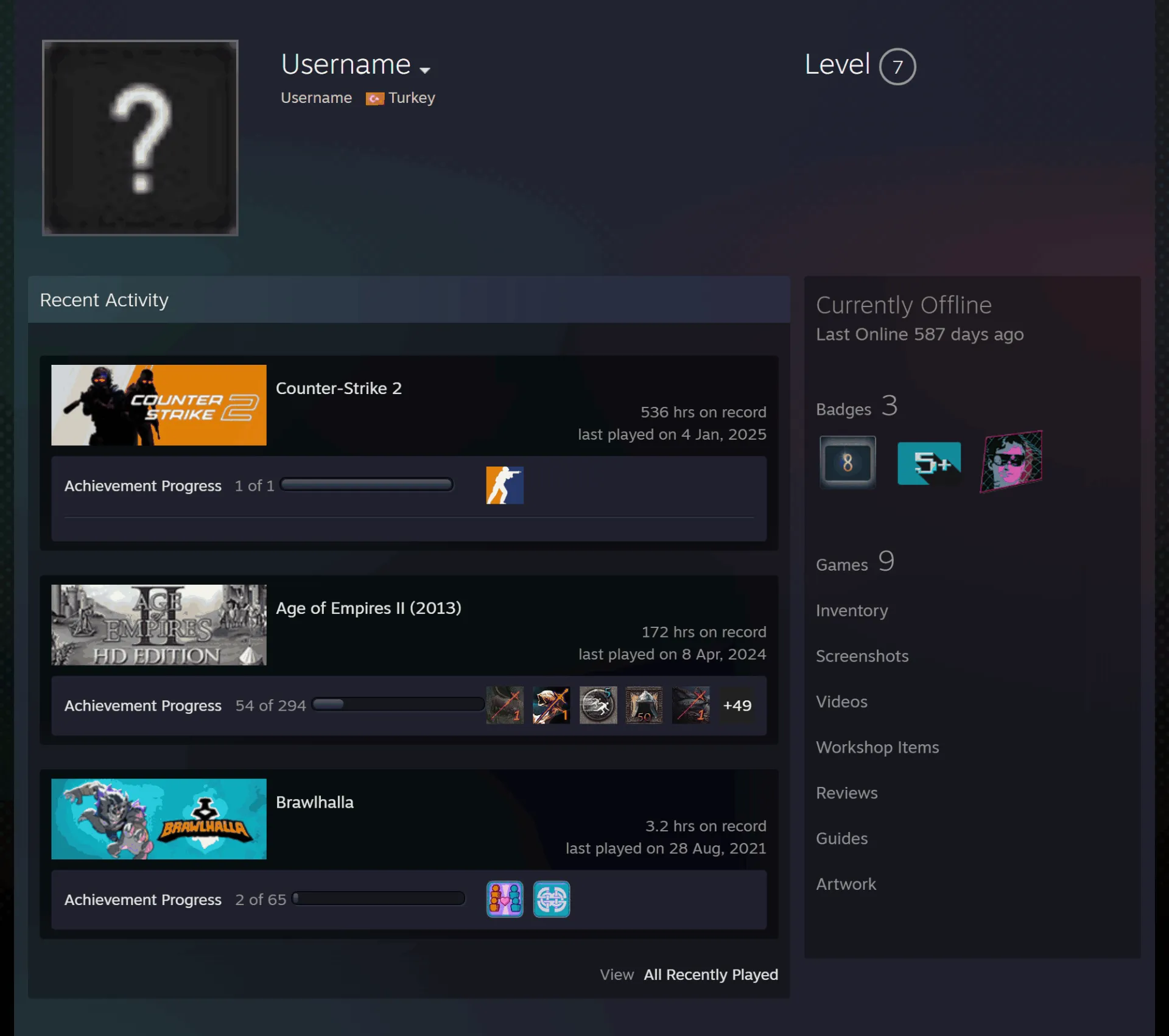Screen dimensions: 1169x1036
Task: Open the Level 7 badge circle
Action: tap(897, 66)
